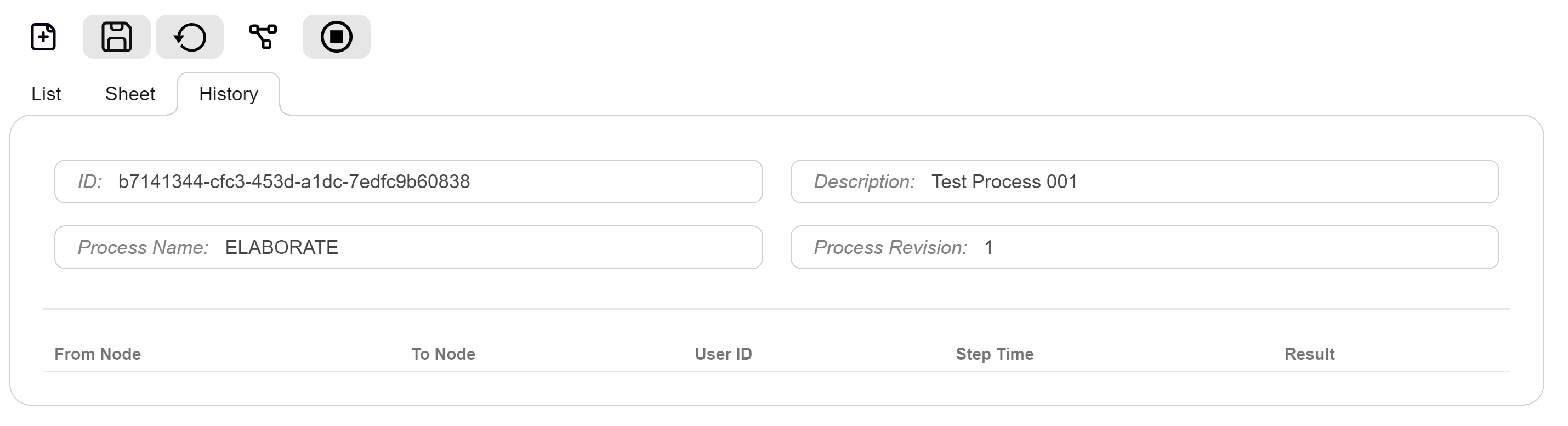Sort by User ID column header
The width and height of the screenshot is (1568, 426).
[723, 354]
